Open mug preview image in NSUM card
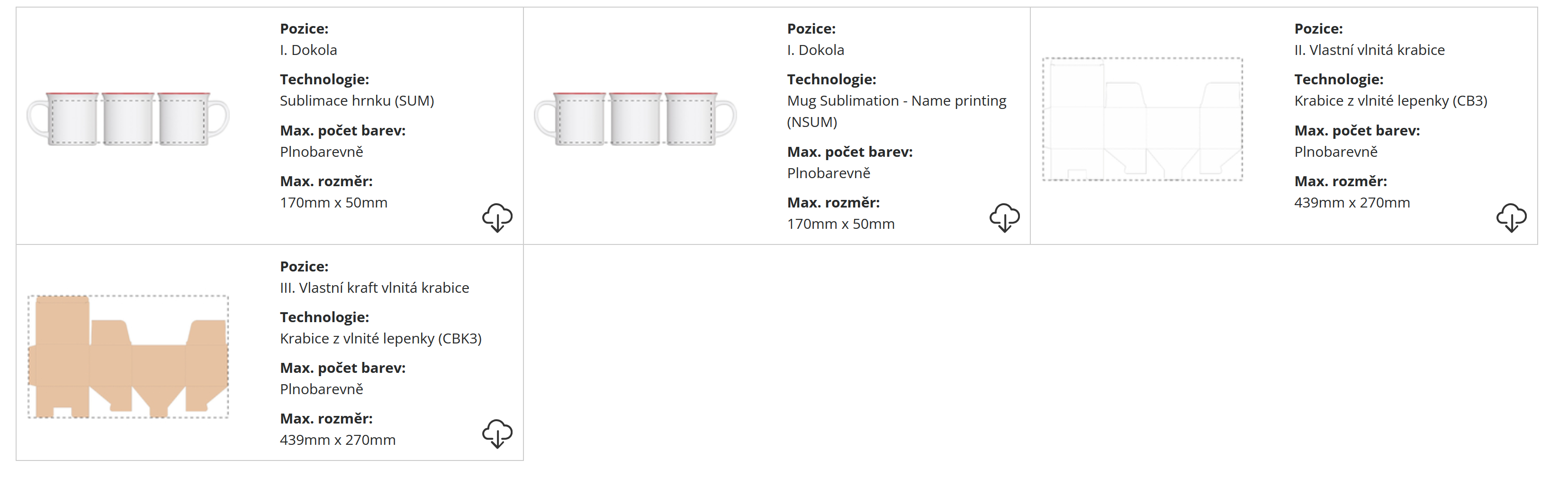This screenshot has height=478, width=1568. click(635, 119)
